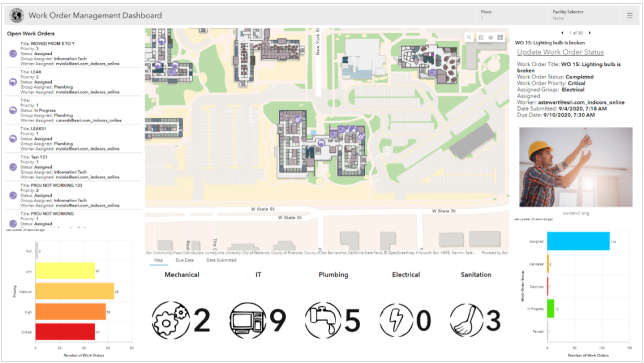This screenshot has height=363, width=644.
Task: Click the Mechanical gear indicator icon
Action: (x=170, y=320)
